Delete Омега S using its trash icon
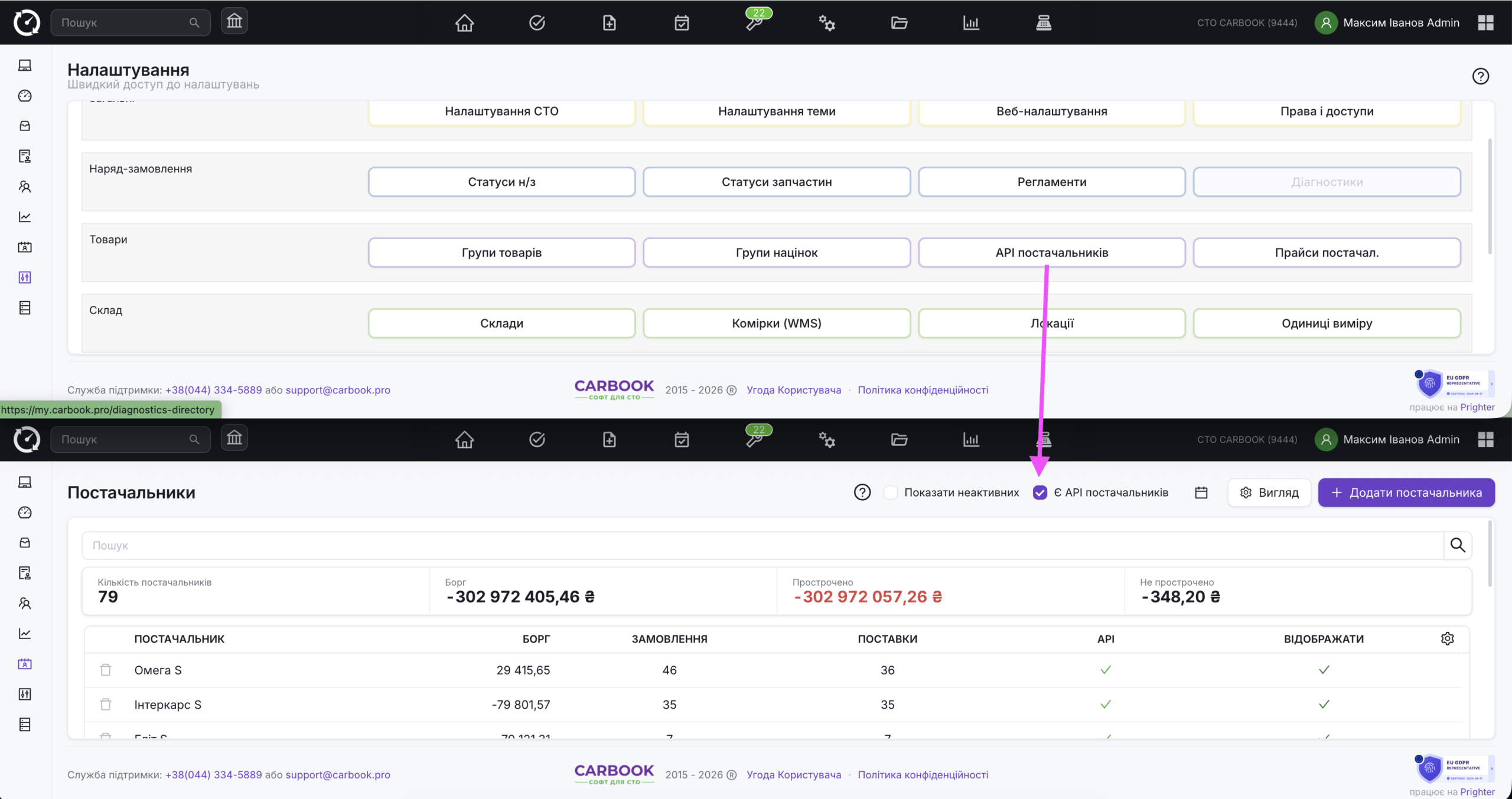 106,670
